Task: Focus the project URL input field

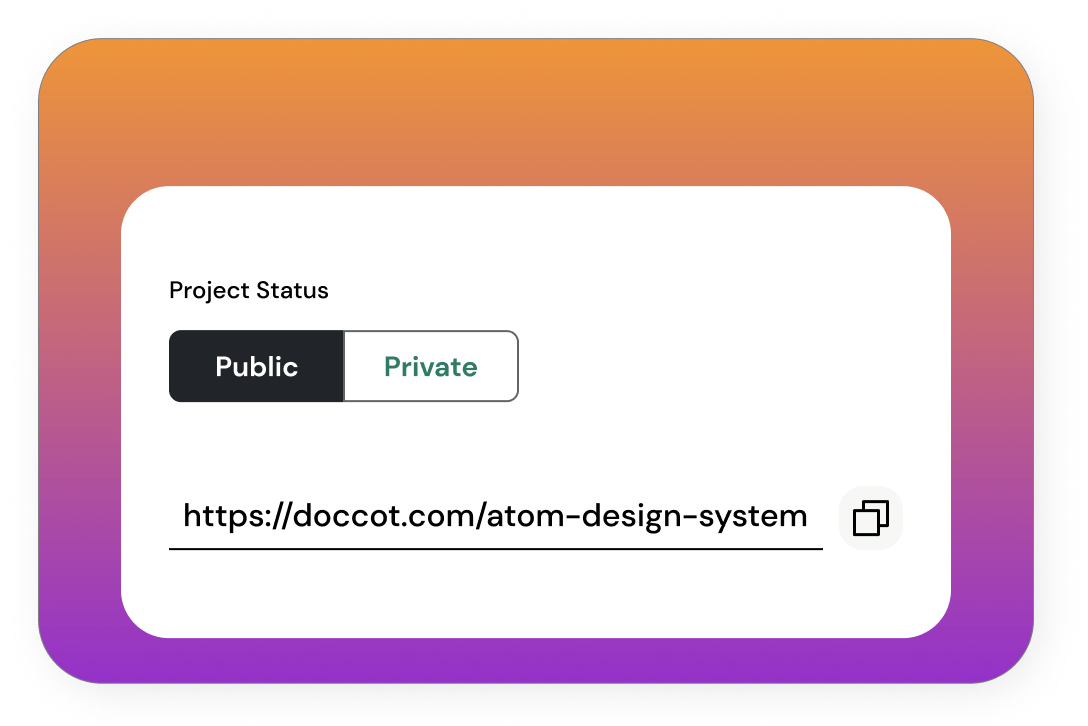Action: click(x=495, y=517)
